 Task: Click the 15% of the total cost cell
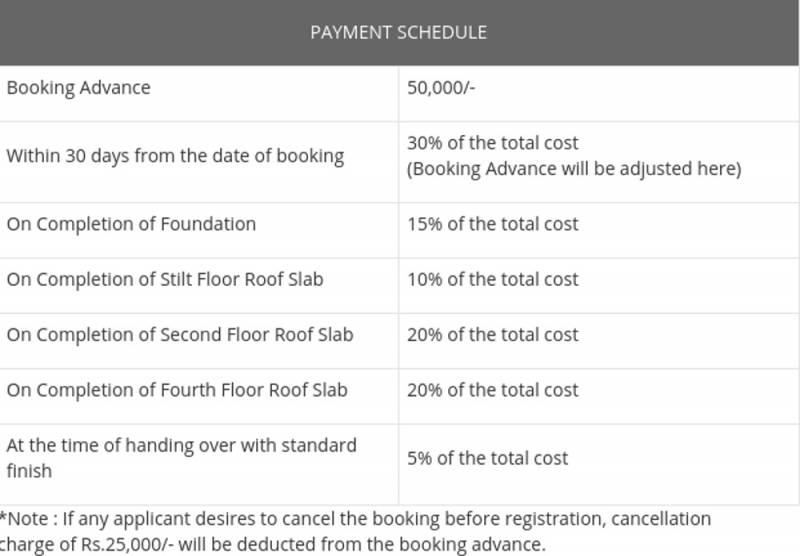pyautogui.click(x=492, y=224)
